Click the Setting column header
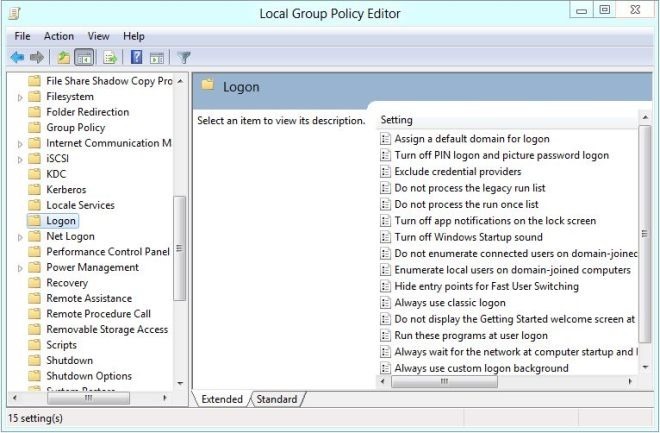 click(508, 120)
